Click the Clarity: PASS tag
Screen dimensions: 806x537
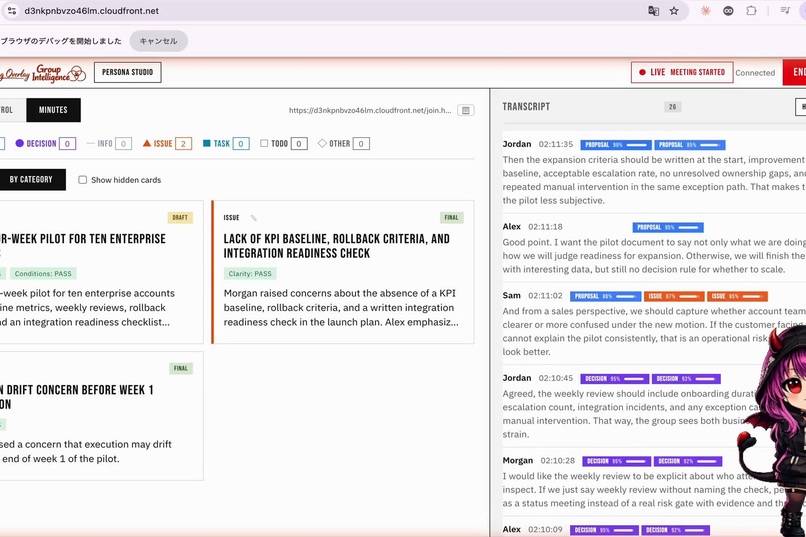click(250, 274)
